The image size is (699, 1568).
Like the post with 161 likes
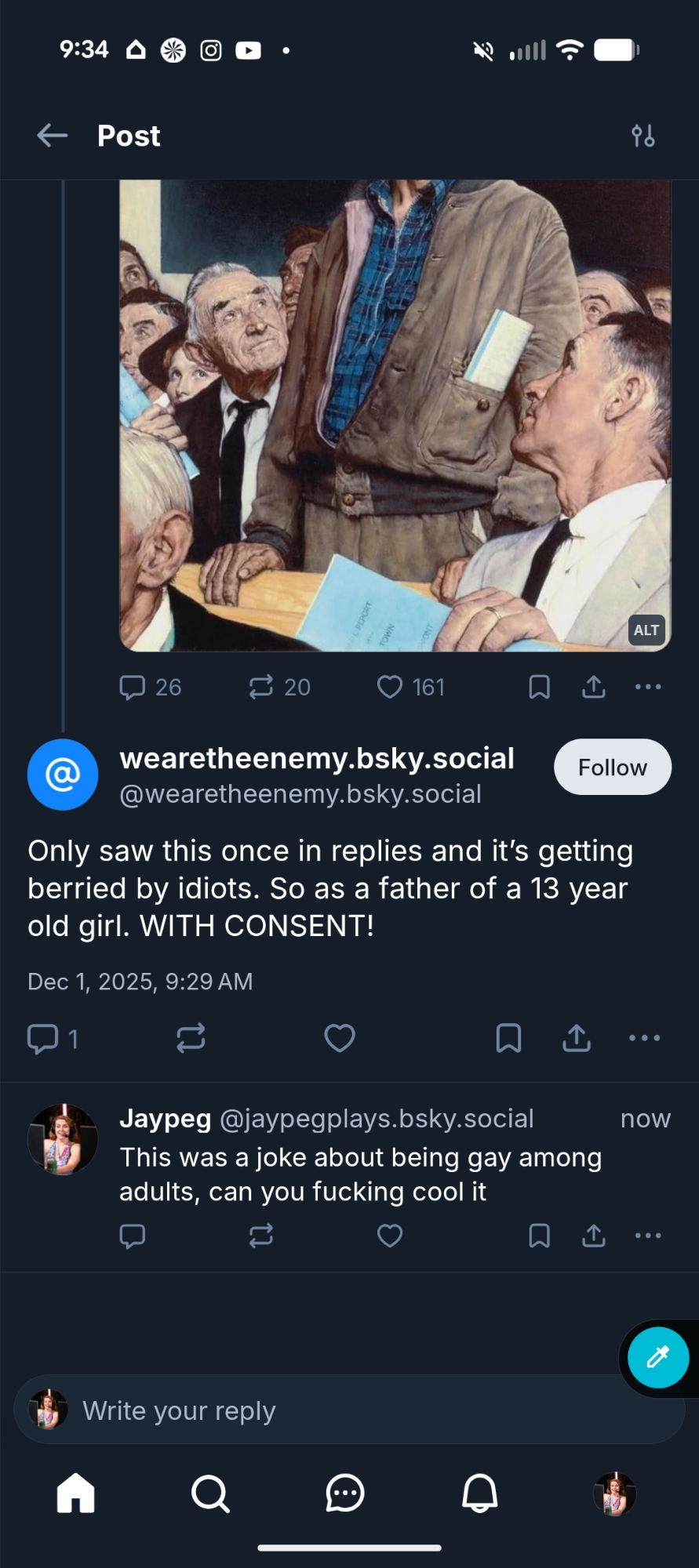coord(390,688)
